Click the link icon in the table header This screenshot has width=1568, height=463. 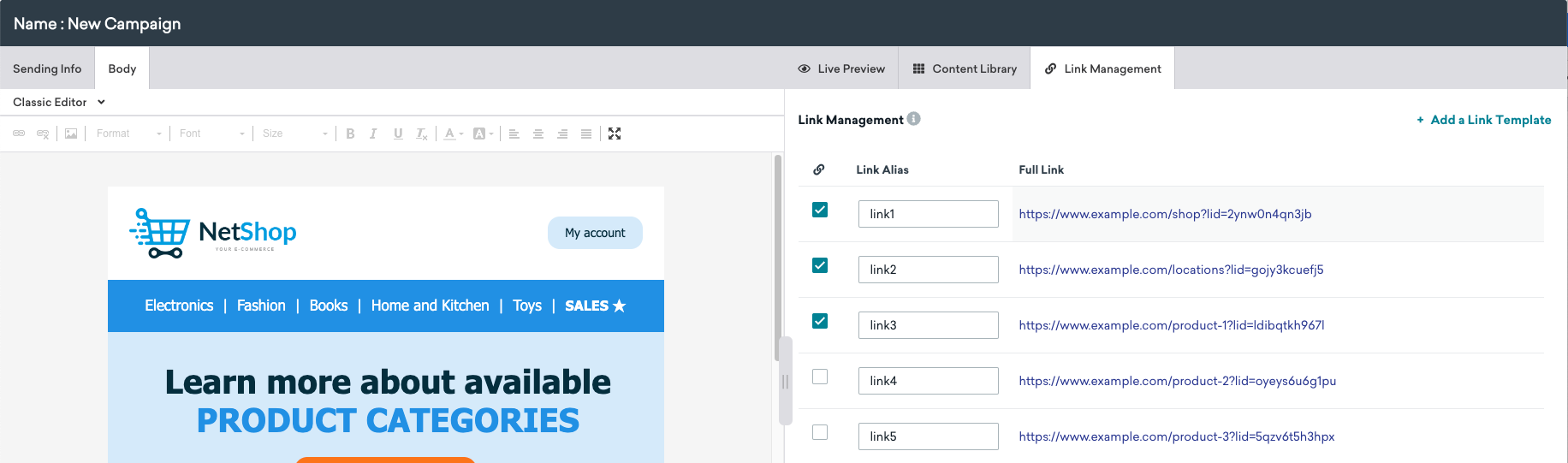click(819, 169)
